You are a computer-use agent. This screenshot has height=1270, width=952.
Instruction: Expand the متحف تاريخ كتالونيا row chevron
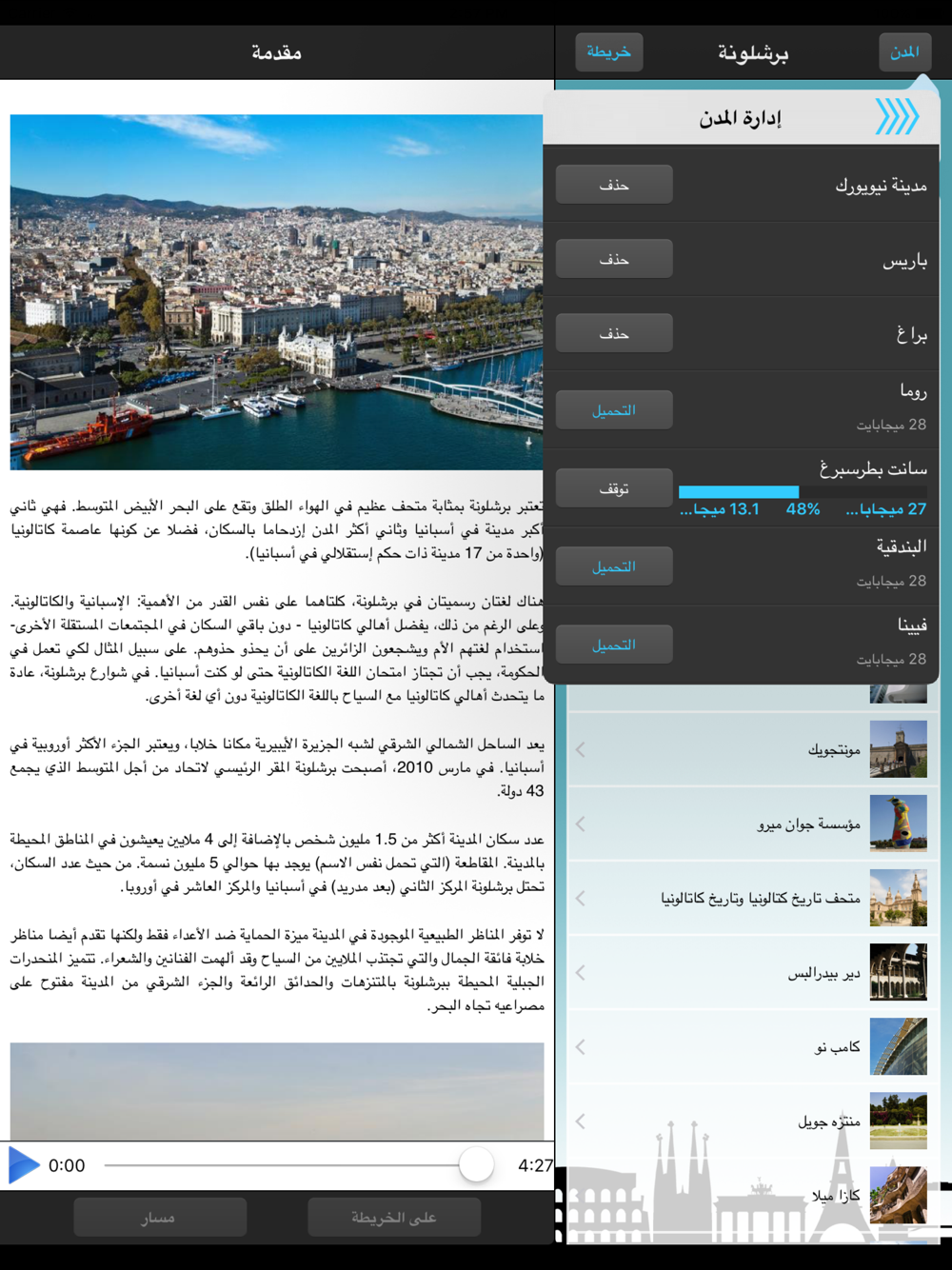click(581, 898)
